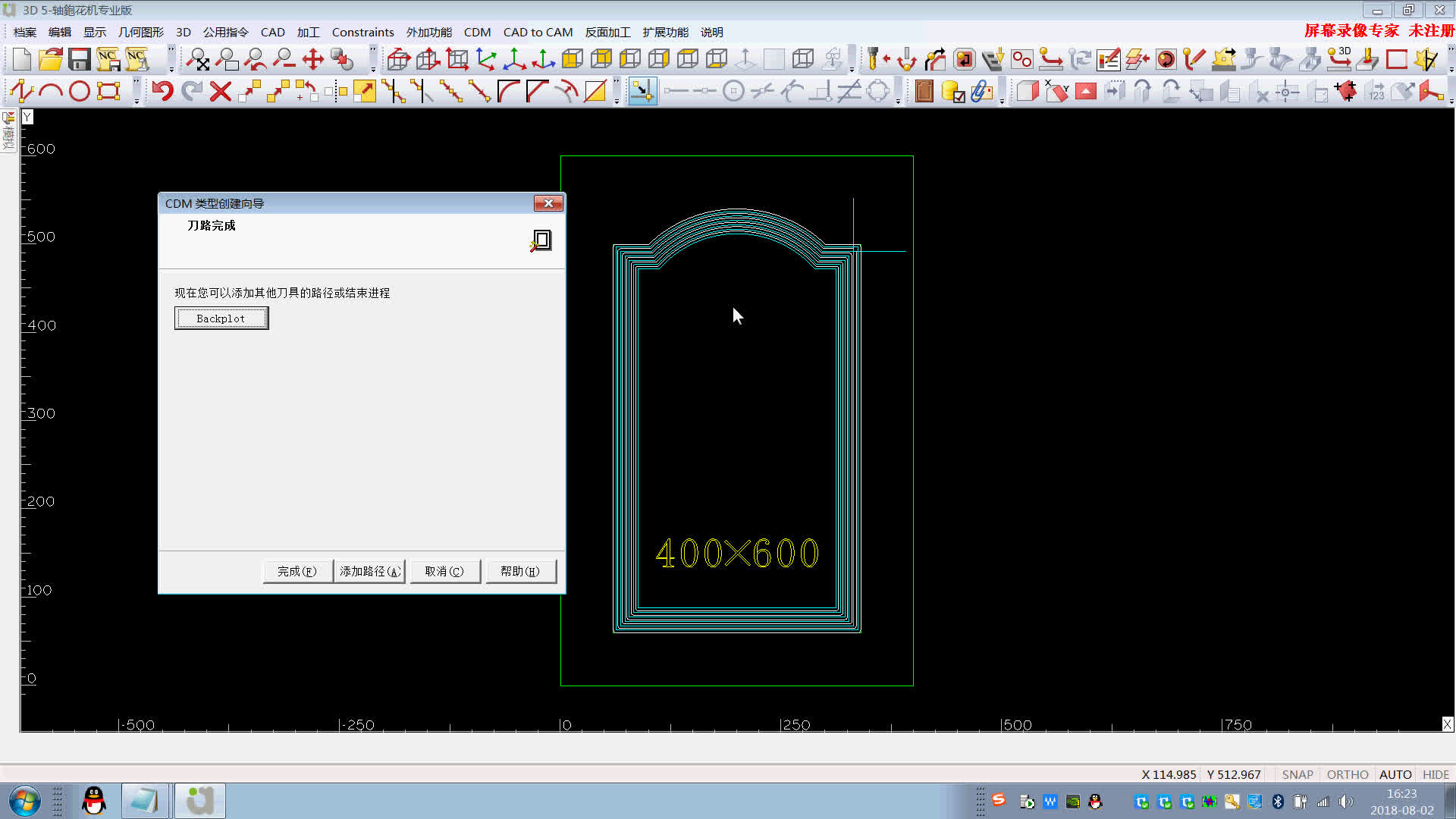Click the QQ penguin taskbar icon
This screenshot has height=819, width=1456.
coord(94,801)
